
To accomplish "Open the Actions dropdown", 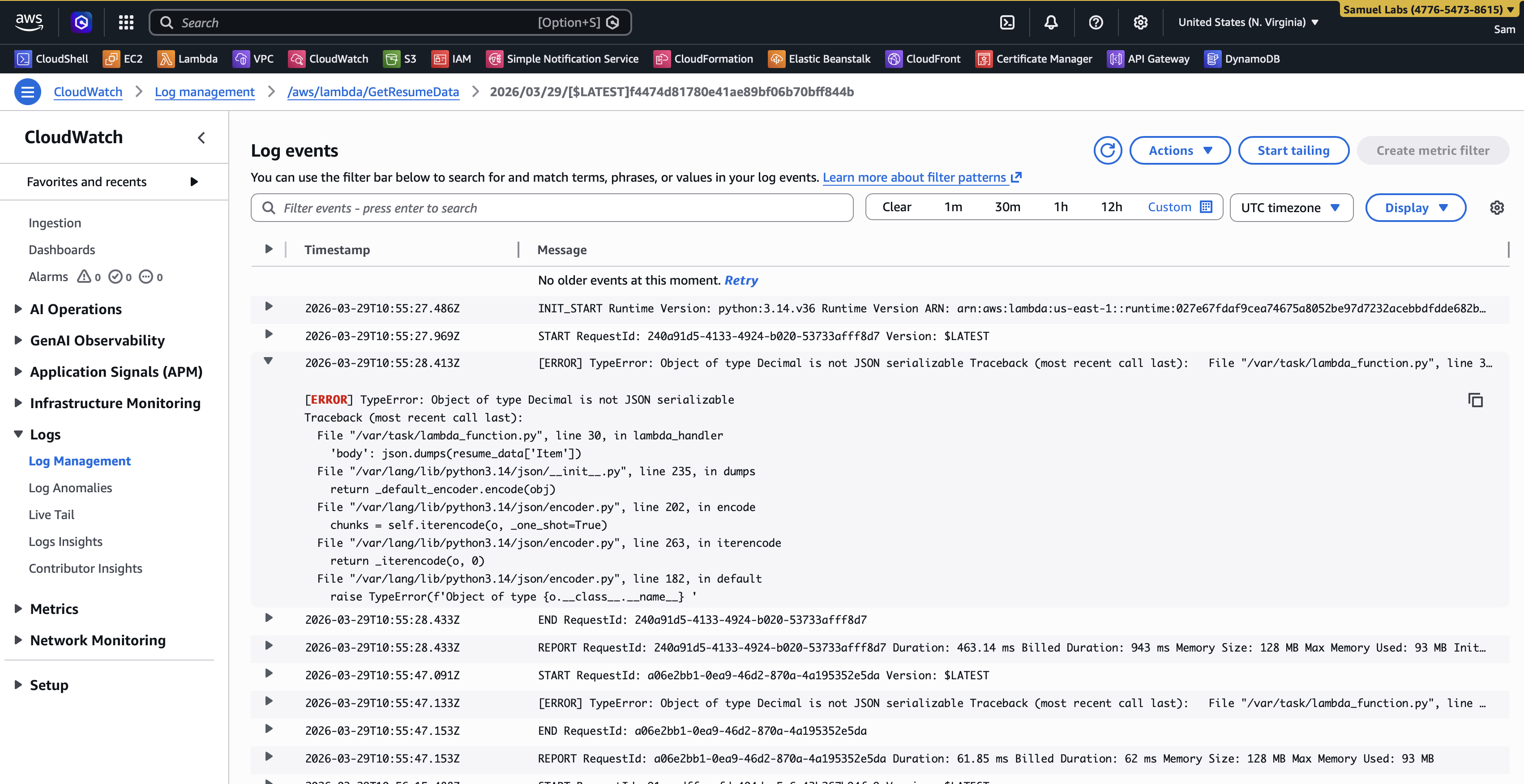I will pyautogui.click(x=1180, y=150).
